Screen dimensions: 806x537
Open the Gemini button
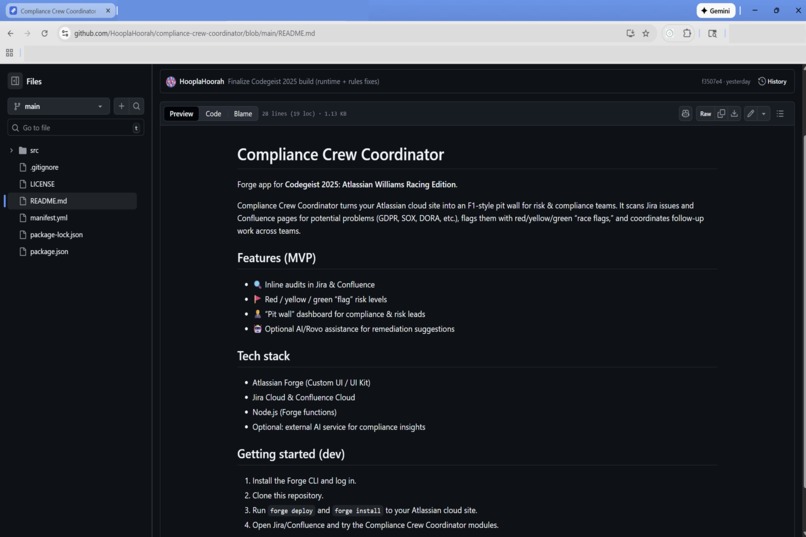[716, 11]
